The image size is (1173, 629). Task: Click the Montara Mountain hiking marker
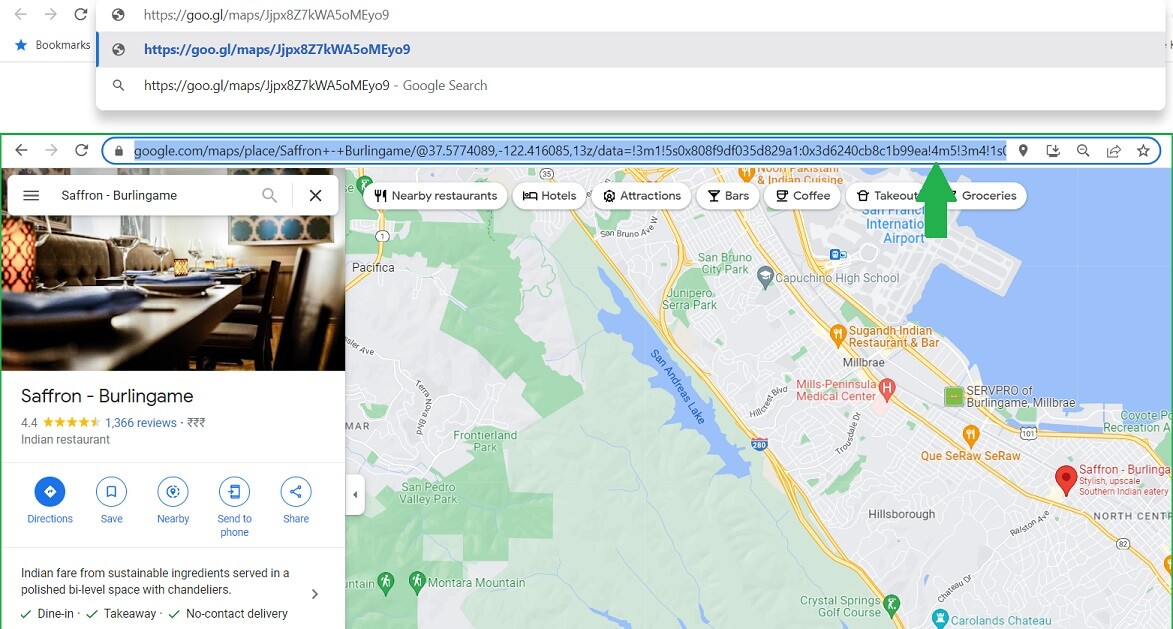417,581
